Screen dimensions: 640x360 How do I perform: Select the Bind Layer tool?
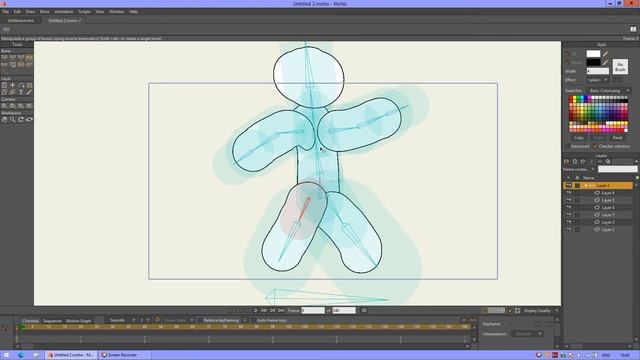21,64
